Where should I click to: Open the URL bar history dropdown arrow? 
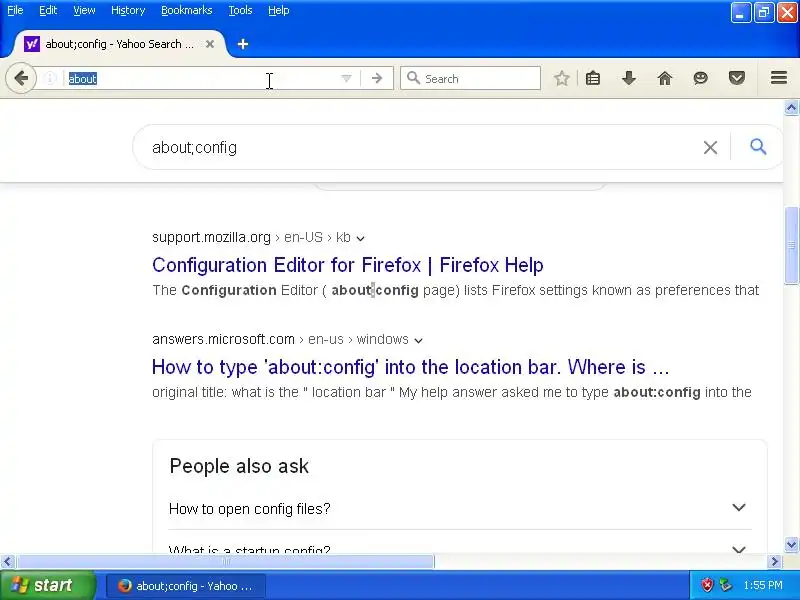[346, 78]
